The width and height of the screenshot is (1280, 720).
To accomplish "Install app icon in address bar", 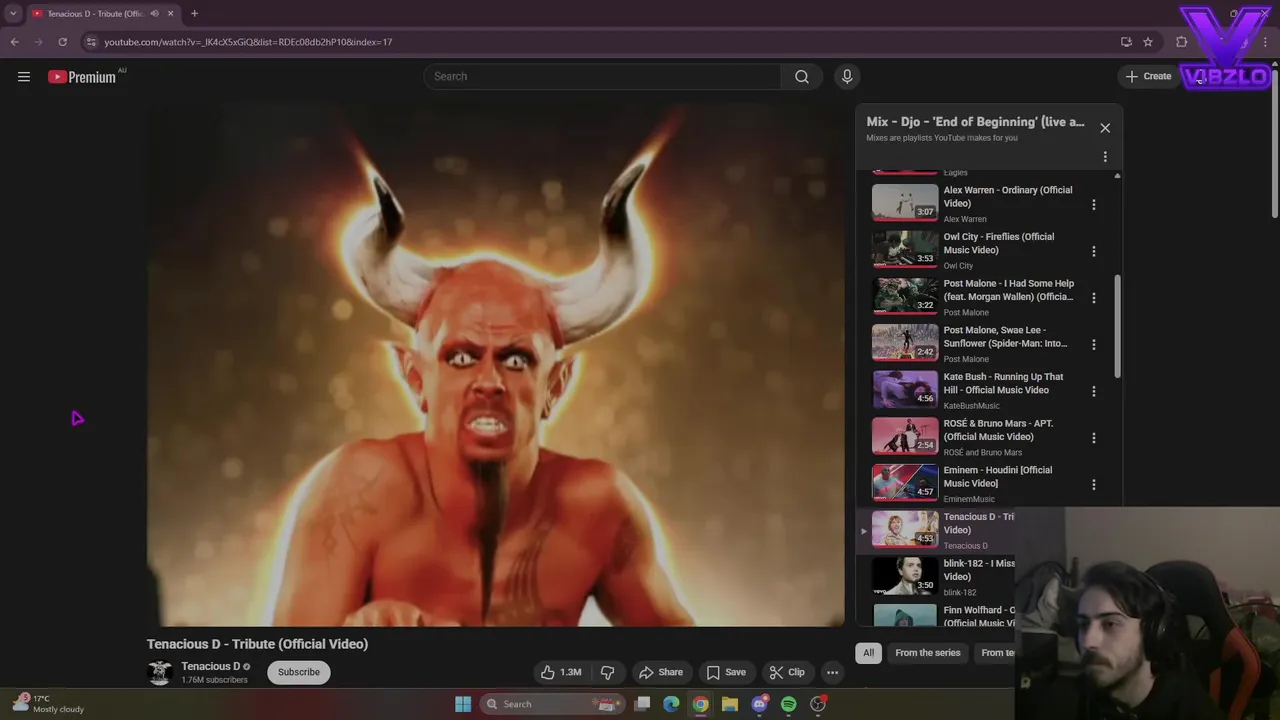I will click(x=1126, y=42).
